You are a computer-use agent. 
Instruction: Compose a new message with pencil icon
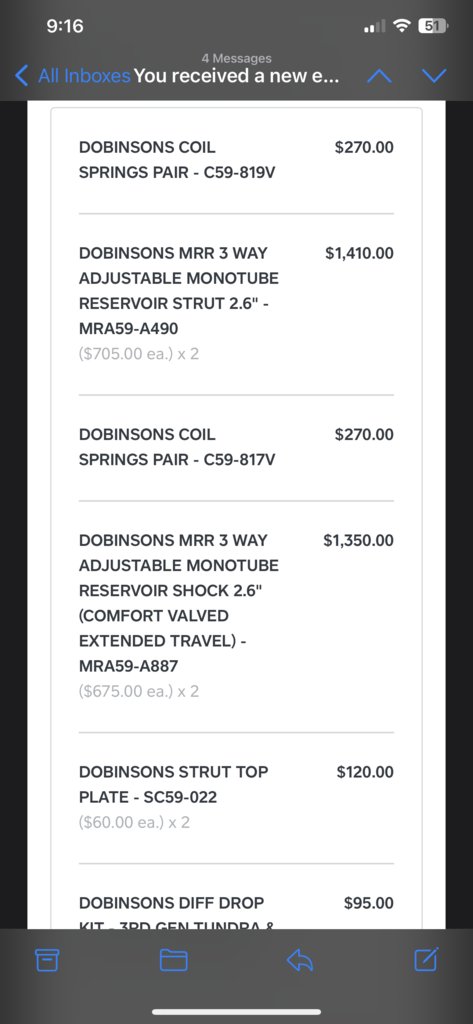coord(426,959)
